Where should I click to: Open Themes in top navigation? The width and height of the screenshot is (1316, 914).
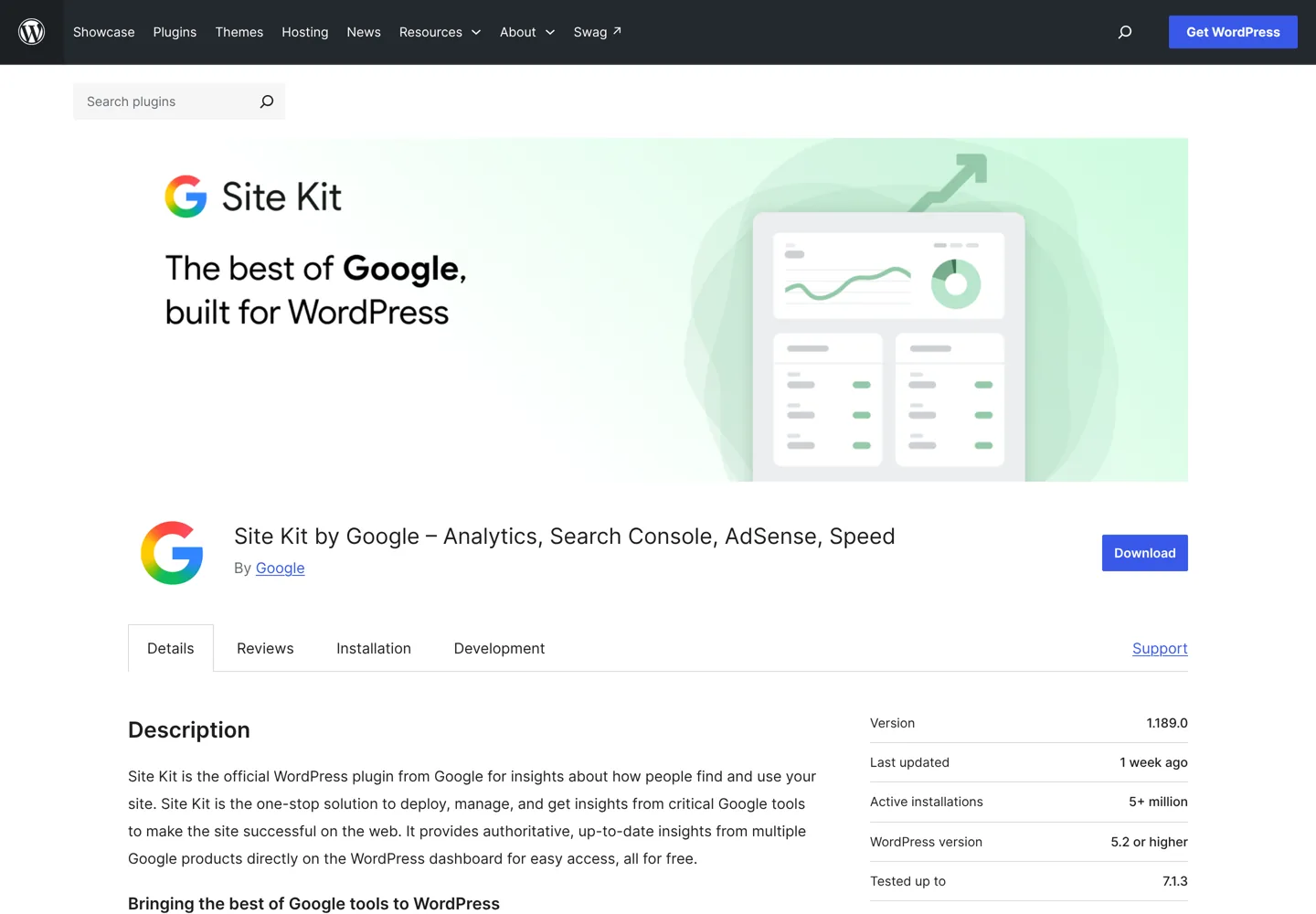tap(239, 32)
